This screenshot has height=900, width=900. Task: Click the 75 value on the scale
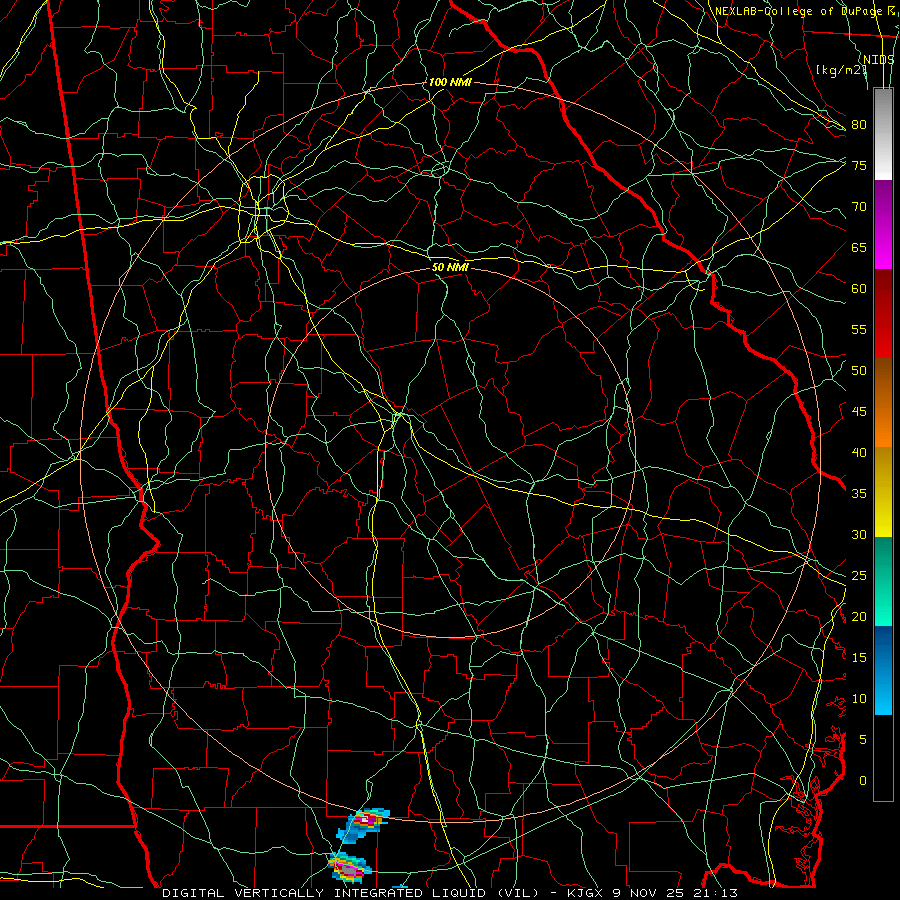[859, 165]
